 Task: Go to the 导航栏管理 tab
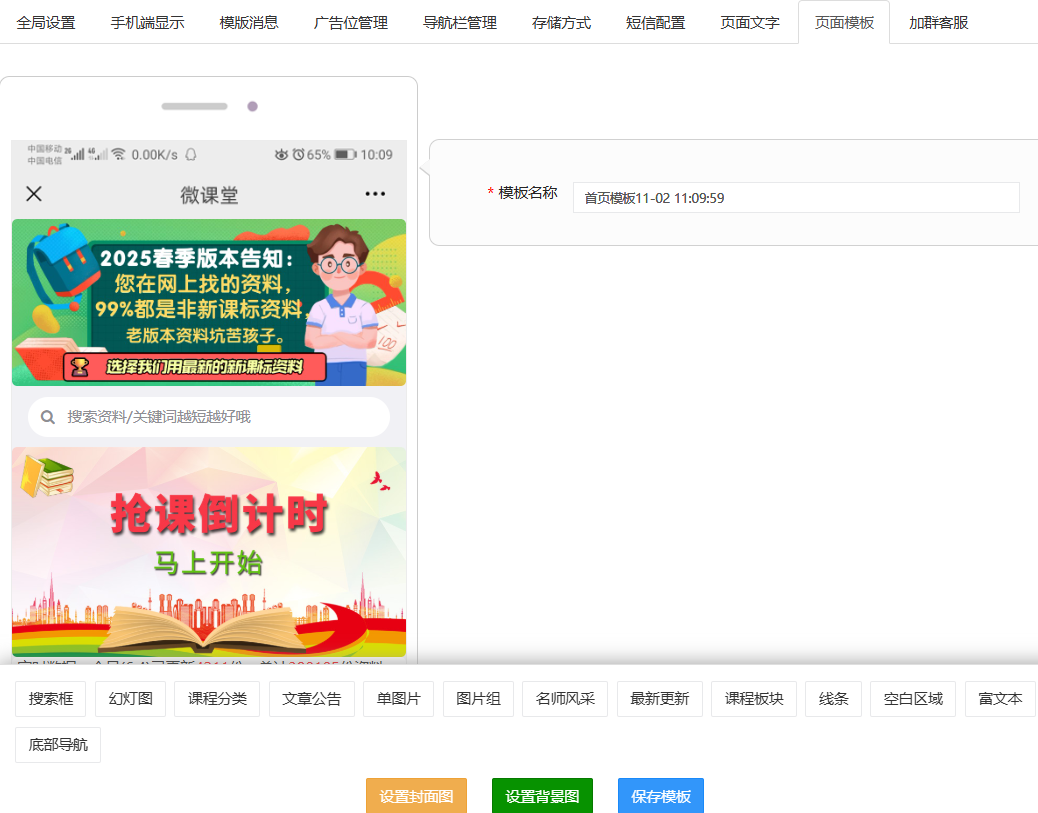(459, 22)
